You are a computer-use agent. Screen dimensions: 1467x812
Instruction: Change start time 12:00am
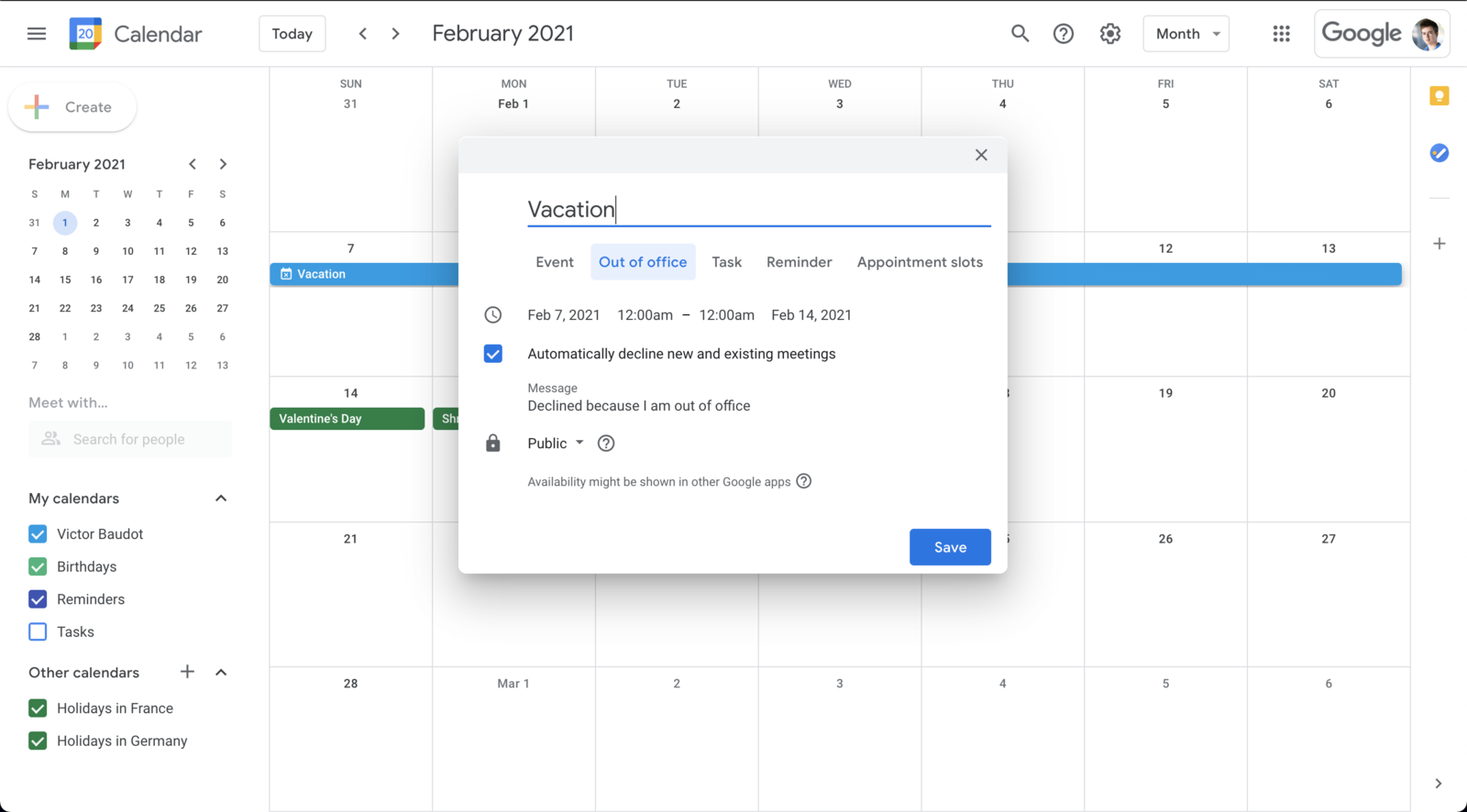tap(645, 315)
